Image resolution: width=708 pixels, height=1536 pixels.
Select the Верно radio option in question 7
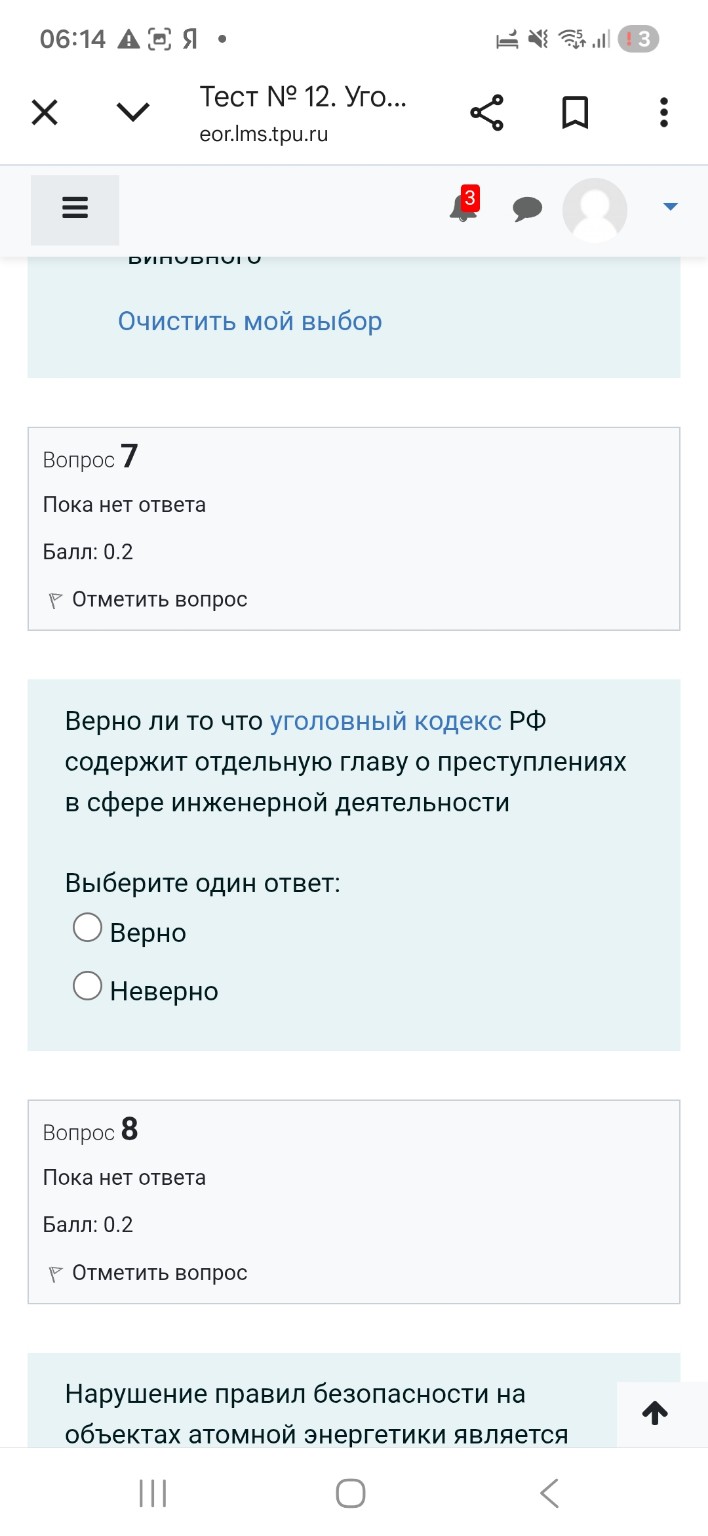(87, 927)
